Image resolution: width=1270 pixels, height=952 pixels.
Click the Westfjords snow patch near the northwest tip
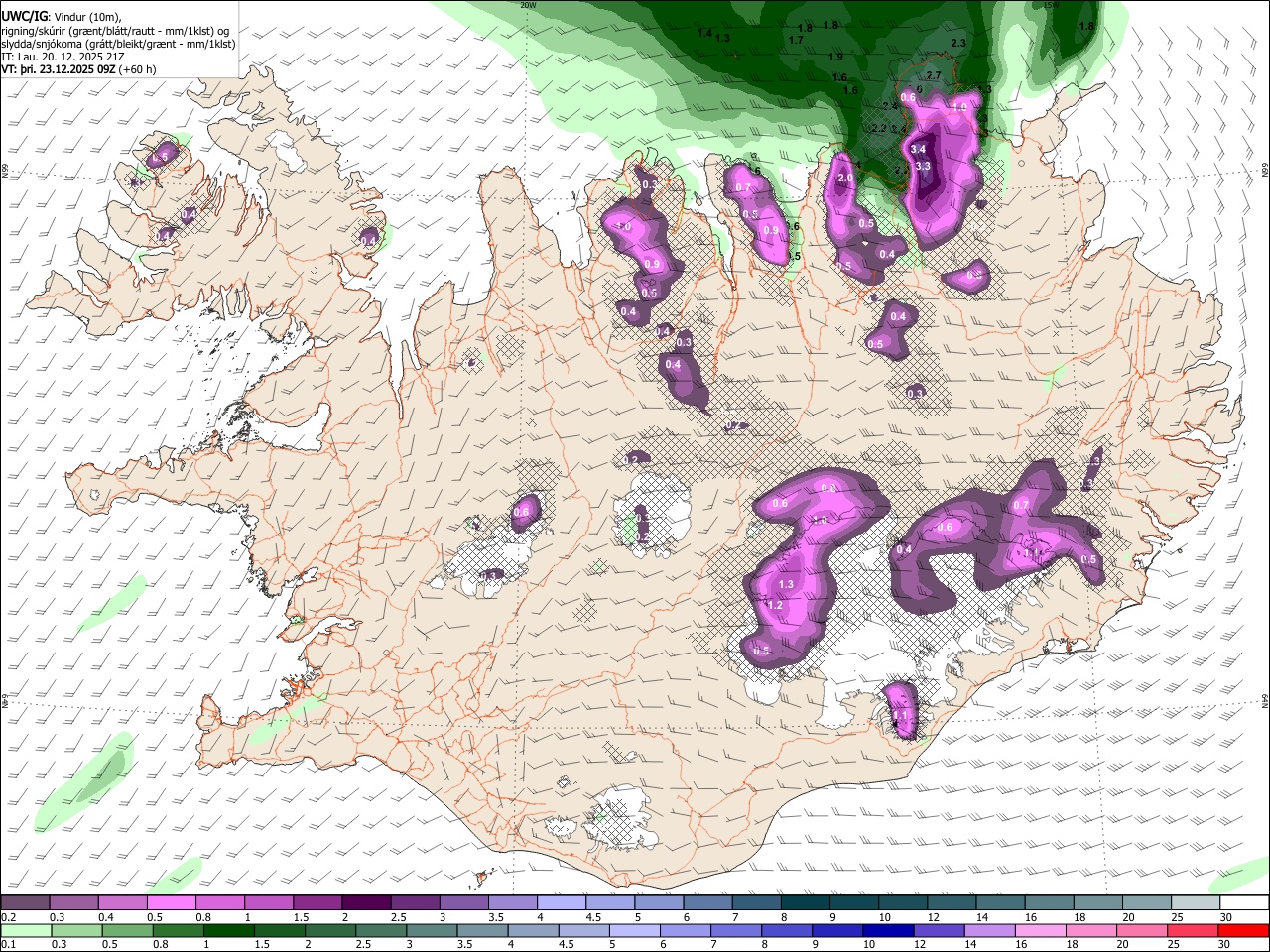[161, 156]
